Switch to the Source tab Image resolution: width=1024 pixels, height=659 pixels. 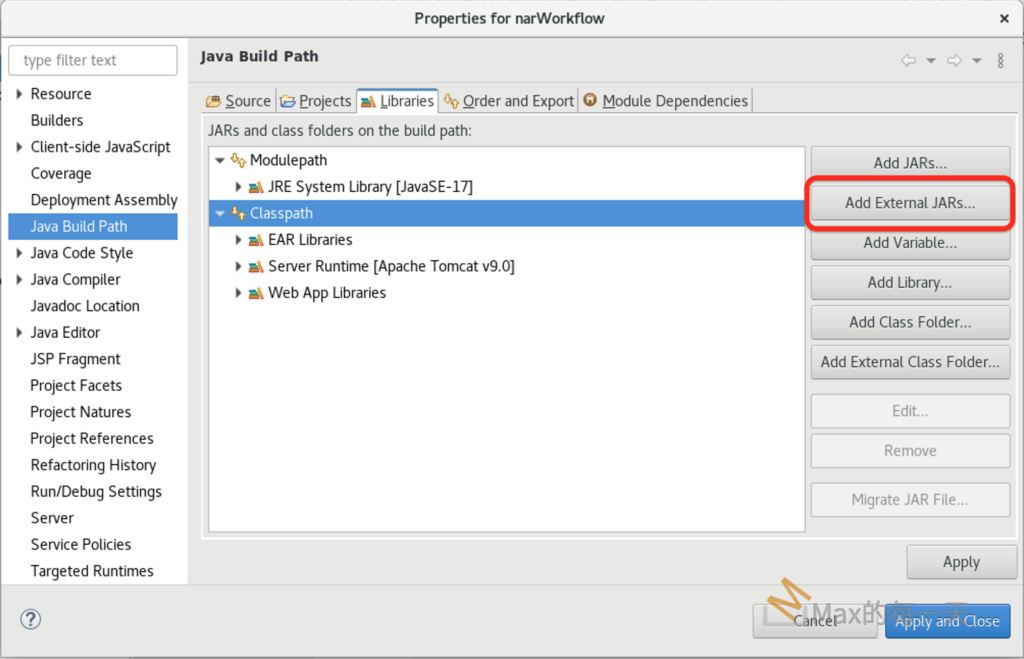click(x=238, y=101)
